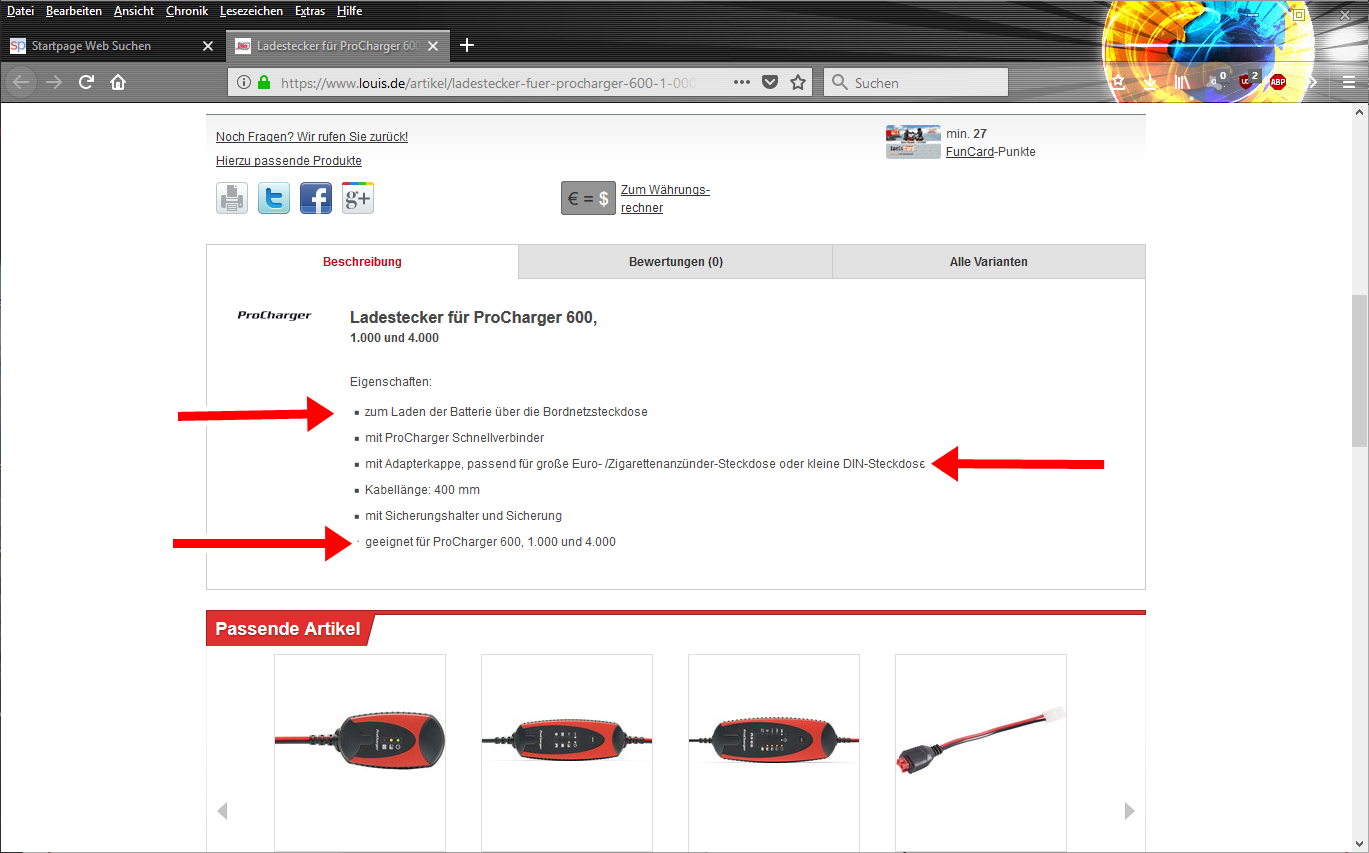The width and height of the screenshot is (1369, 853).
Task: Go to the browser home page icon
Action: pyautogui.click(x=118, y=82)
